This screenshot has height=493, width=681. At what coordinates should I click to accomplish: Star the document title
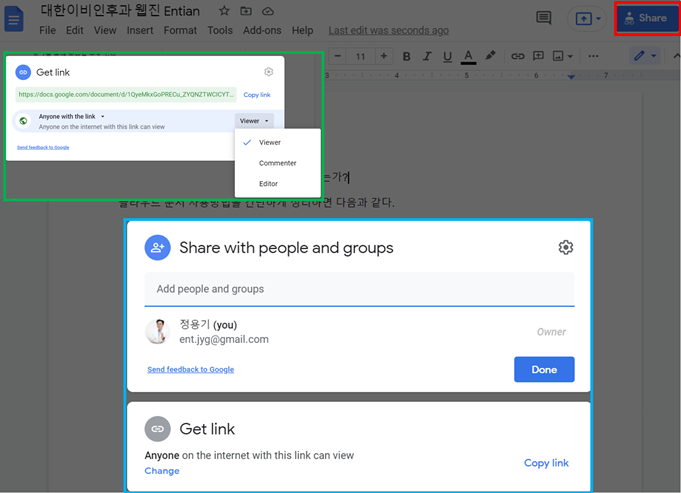[x=224, y=11]
